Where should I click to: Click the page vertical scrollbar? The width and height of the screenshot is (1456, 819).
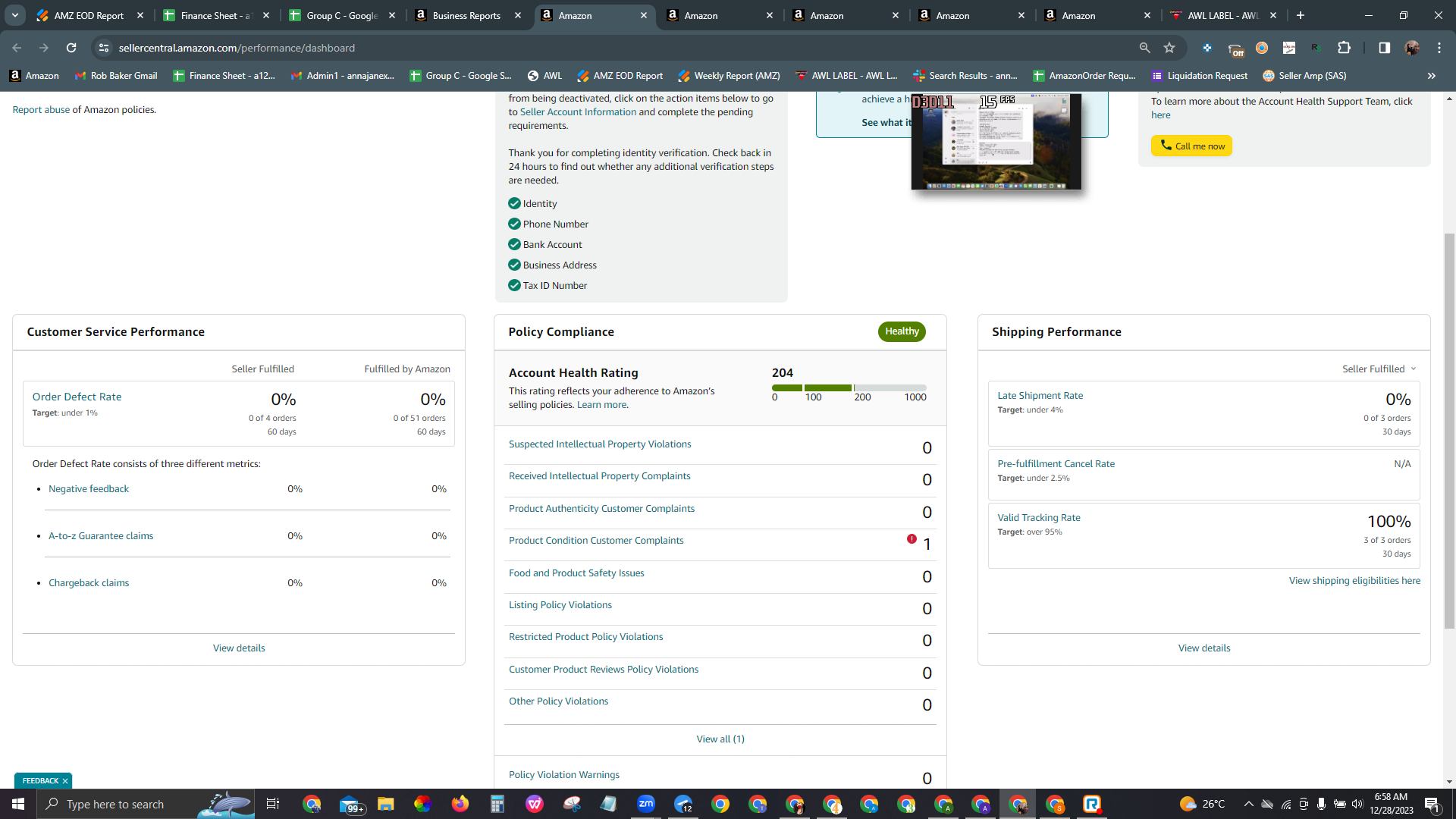(x=1449, y=431)
